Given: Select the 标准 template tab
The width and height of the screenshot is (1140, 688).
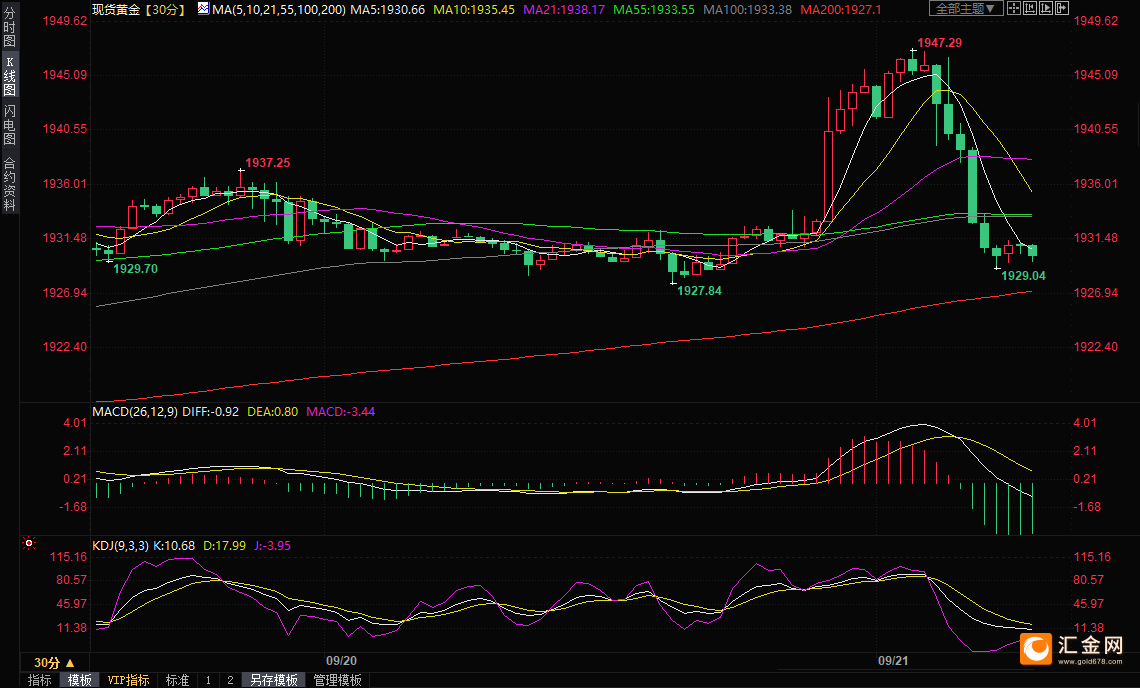Looking at the screenshot, I should point(177,680).
